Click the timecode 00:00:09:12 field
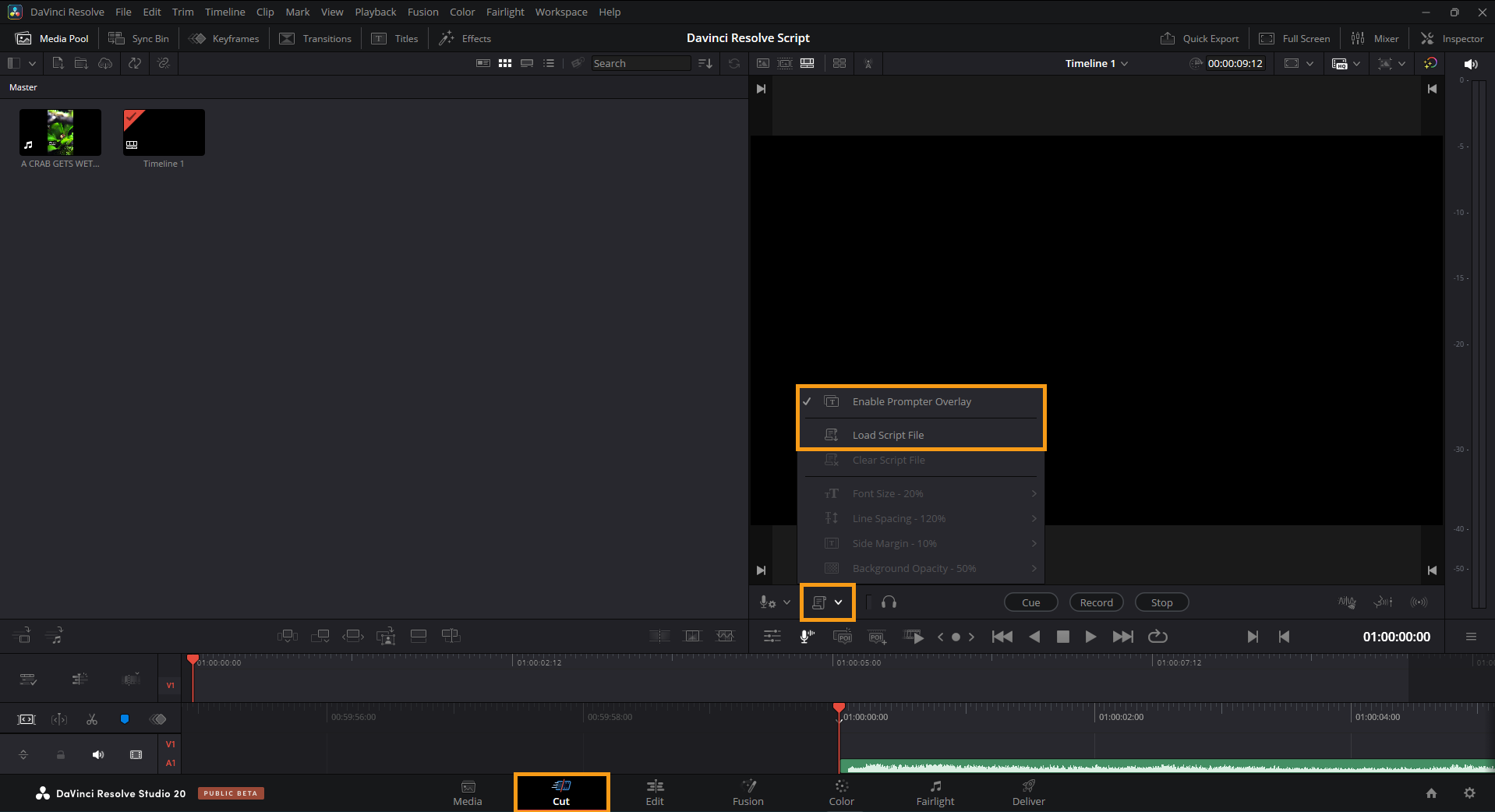Viewport: 1495px width, 812px height. pos(1235,63)
